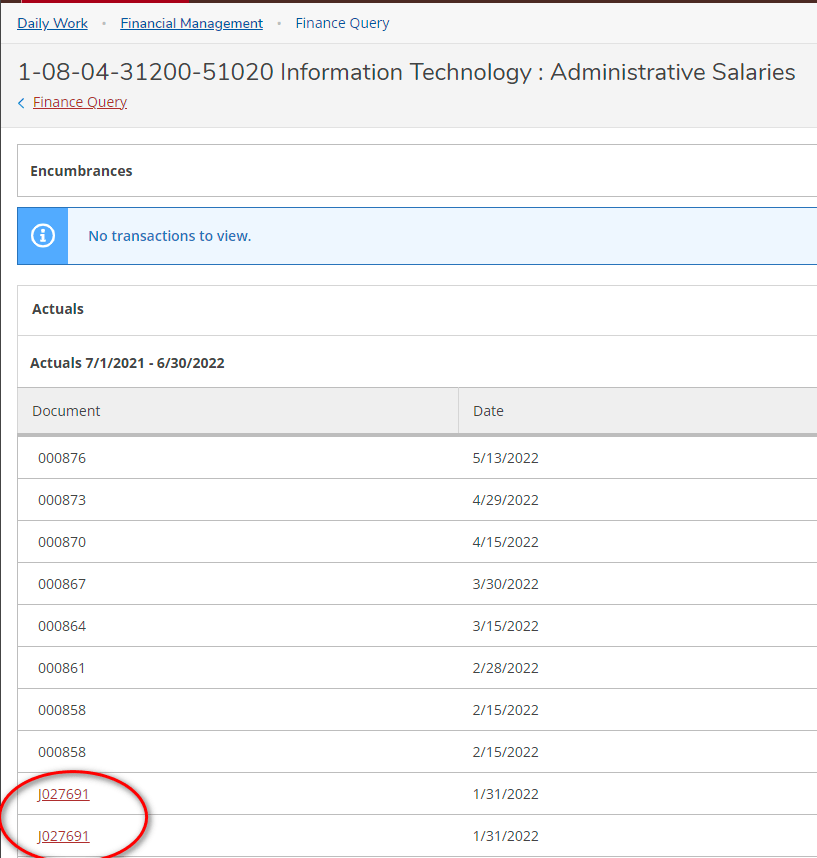This screenshot has width=817, height=858.
Task: Click the separator dot after Daily Work
Action: (103, 23)
